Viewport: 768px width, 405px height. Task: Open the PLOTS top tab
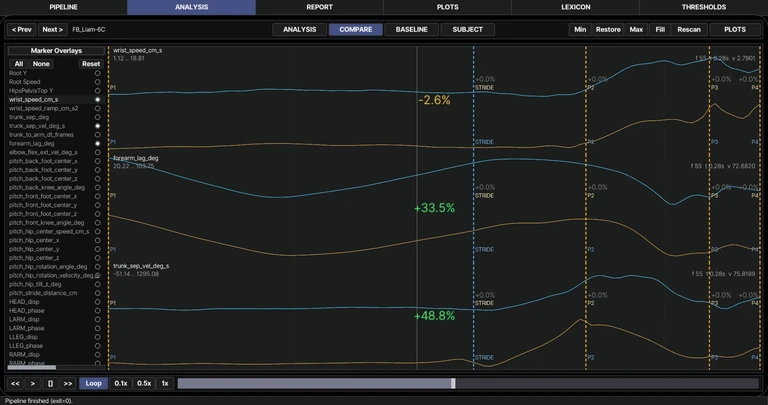(x=447, y=7)
